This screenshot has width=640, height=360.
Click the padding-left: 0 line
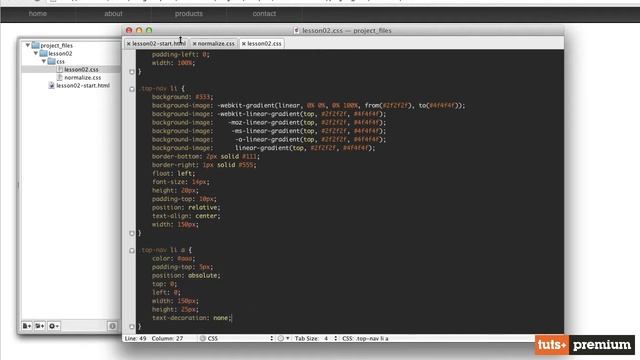tap(180, 54)
